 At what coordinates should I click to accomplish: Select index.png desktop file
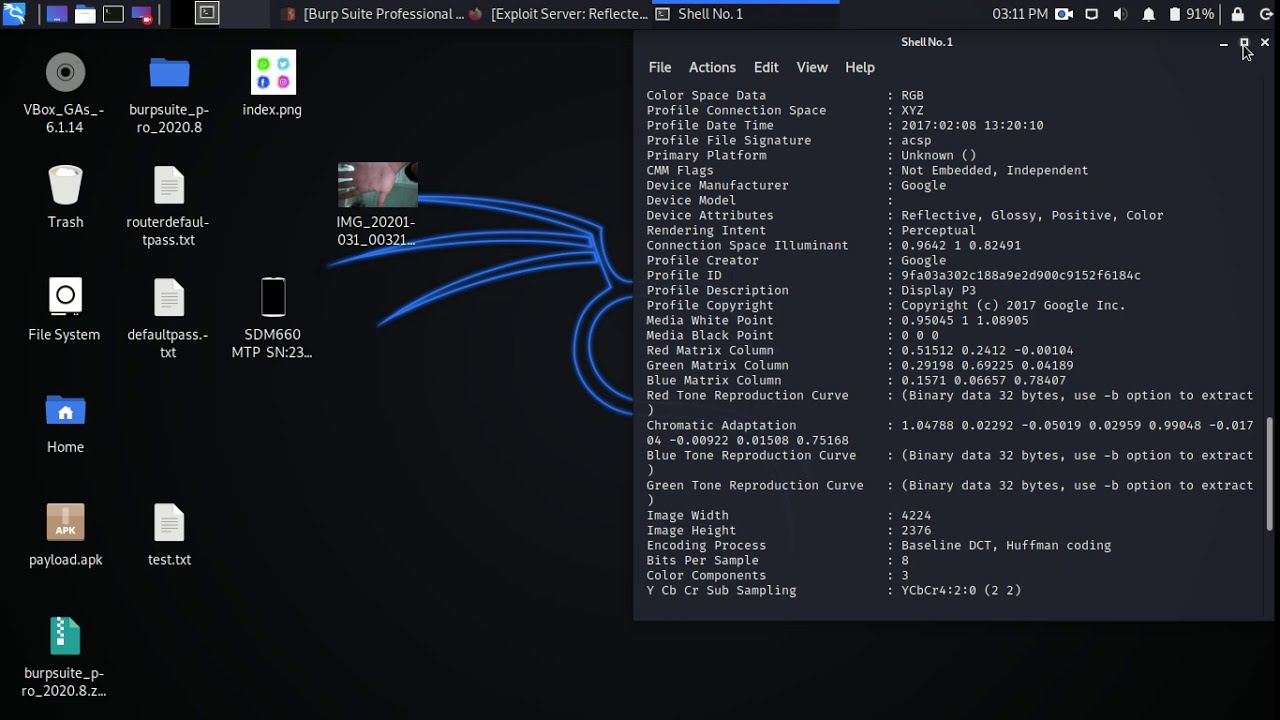coord(272,84)
